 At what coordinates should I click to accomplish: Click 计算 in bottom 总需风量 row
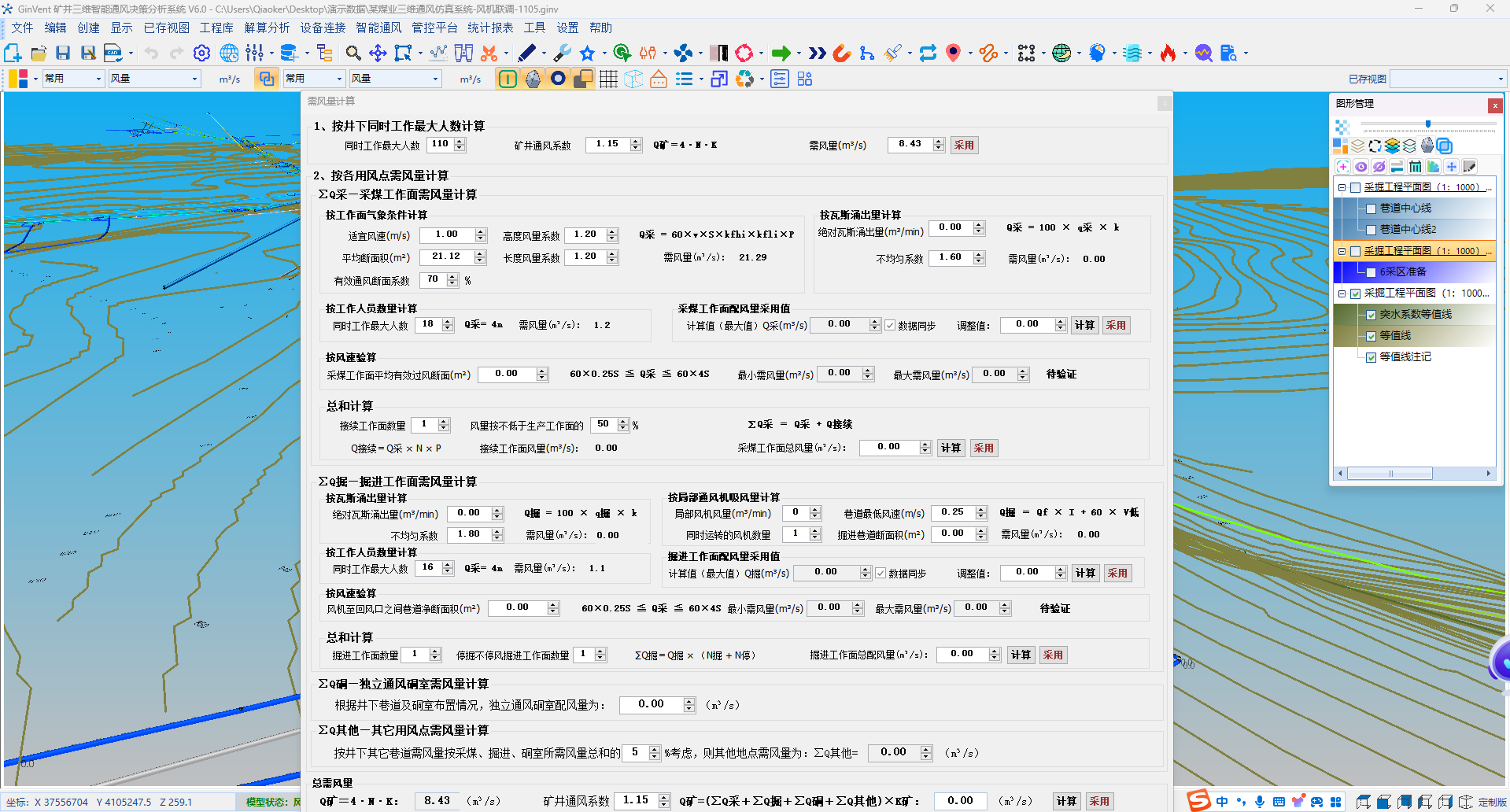1066,801
